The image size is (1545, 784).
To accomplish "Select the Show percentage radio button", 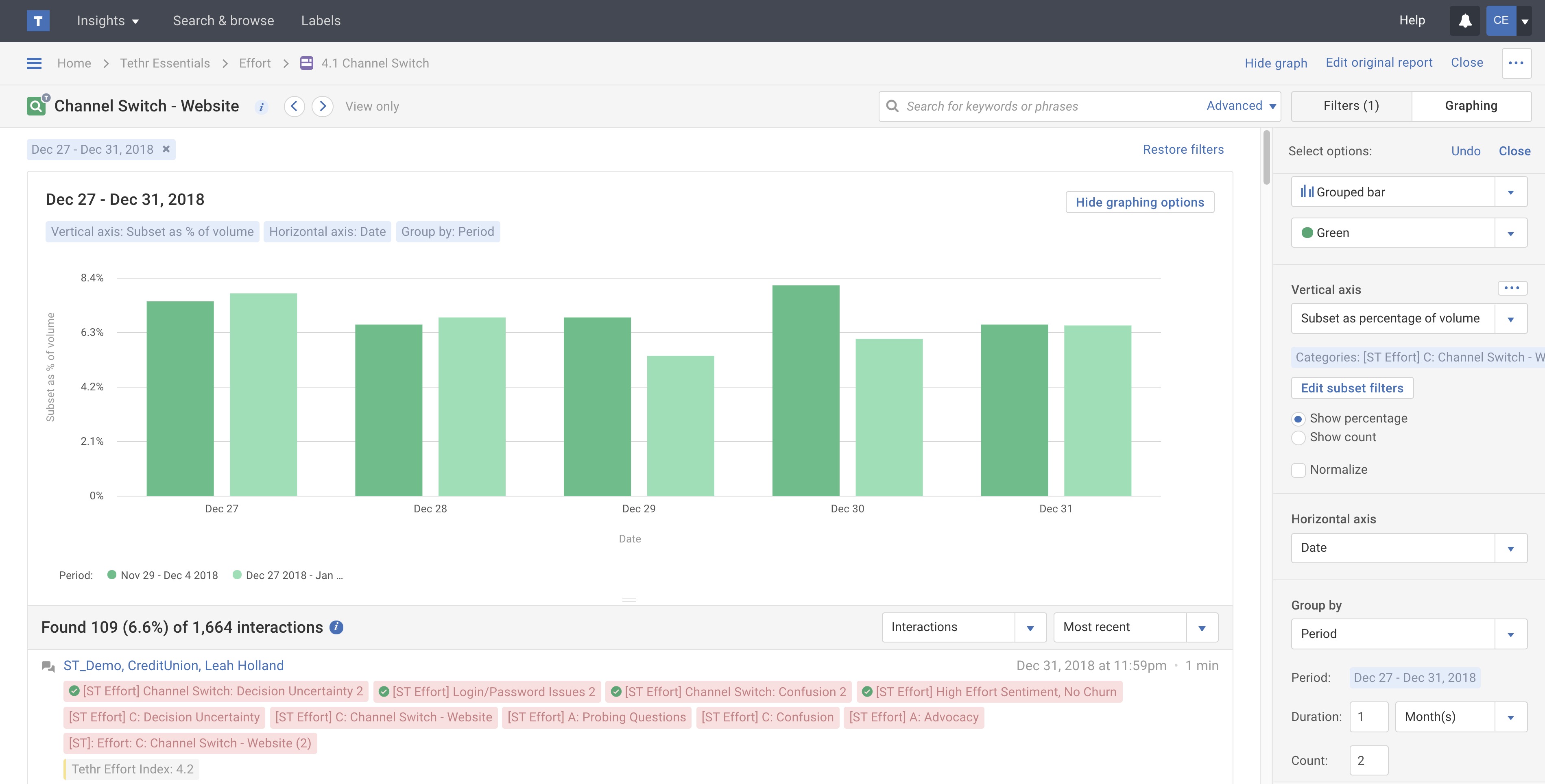I will tap(1298, 419).
